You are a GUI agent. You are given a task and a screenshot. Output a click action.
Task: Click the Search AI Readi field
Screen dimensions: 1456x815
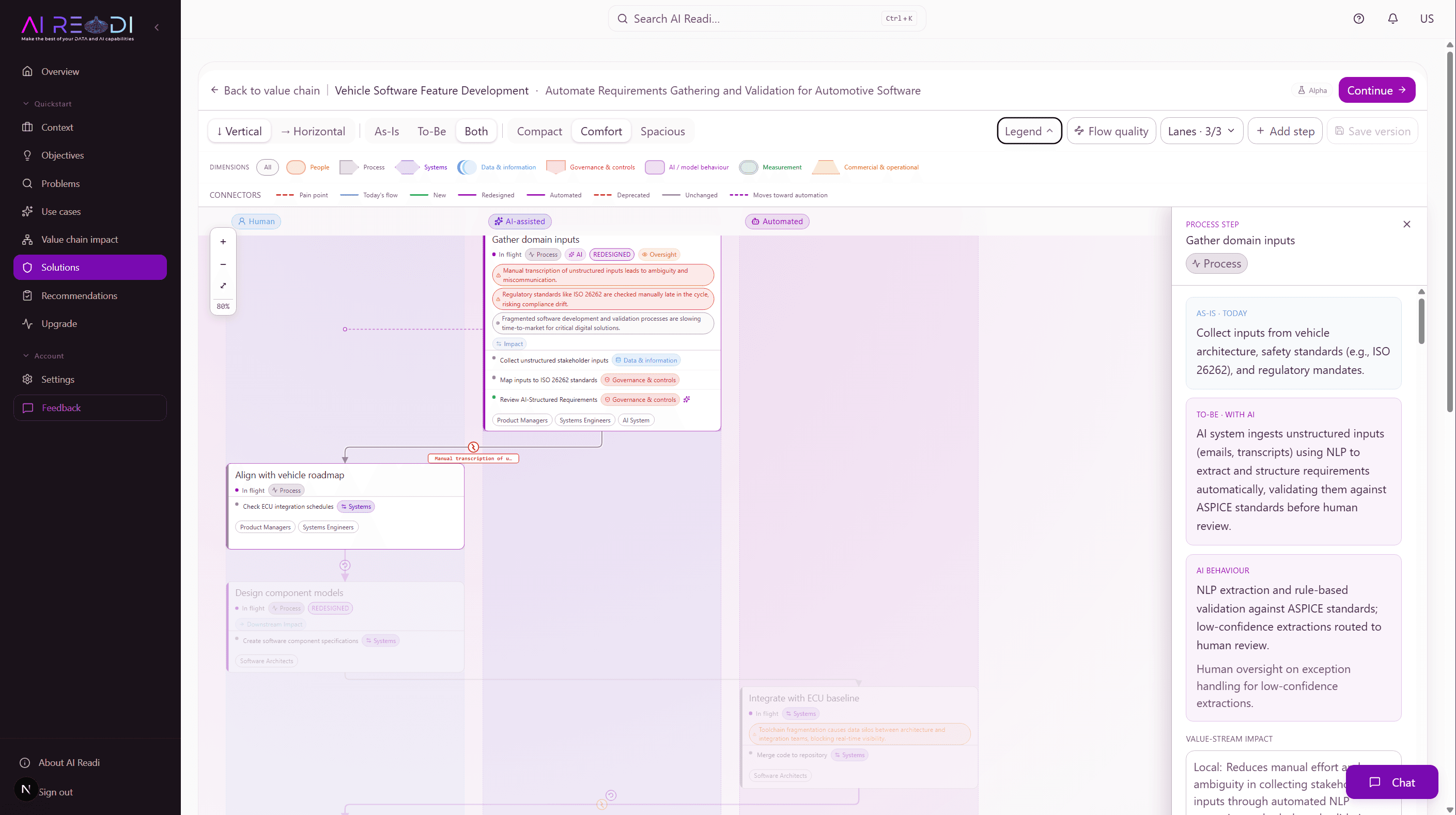click(x=766, y=19)
